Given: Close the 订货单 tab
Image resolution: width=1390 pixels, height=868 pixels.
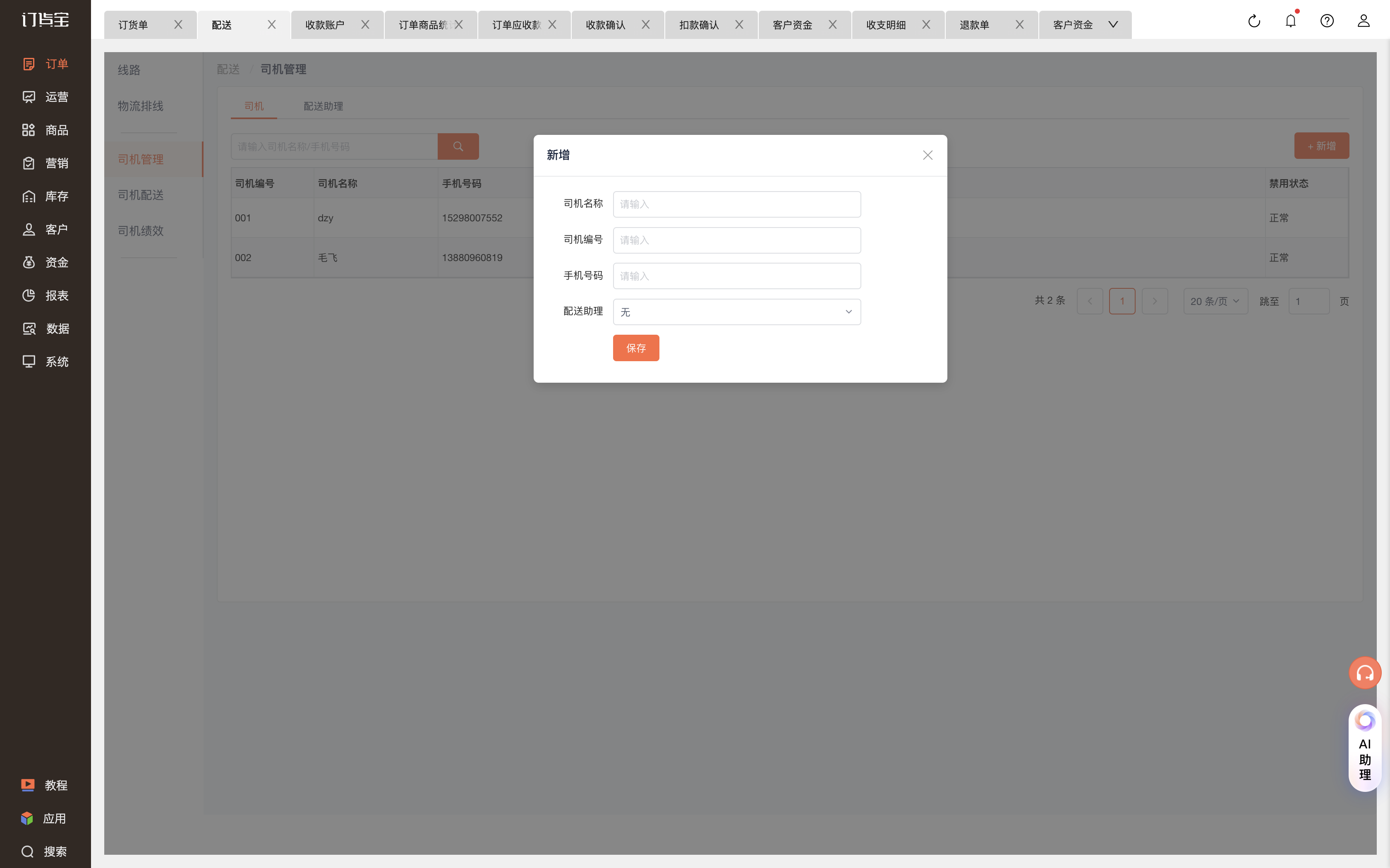Looking at the screenshot, I should (x=178, y=25).
